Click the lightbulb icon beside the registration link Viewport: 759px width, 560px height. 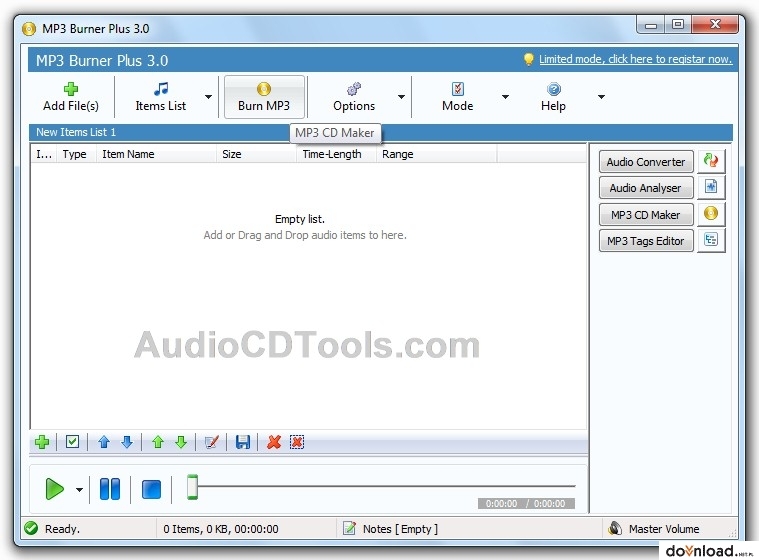click(x=529, y=60)
